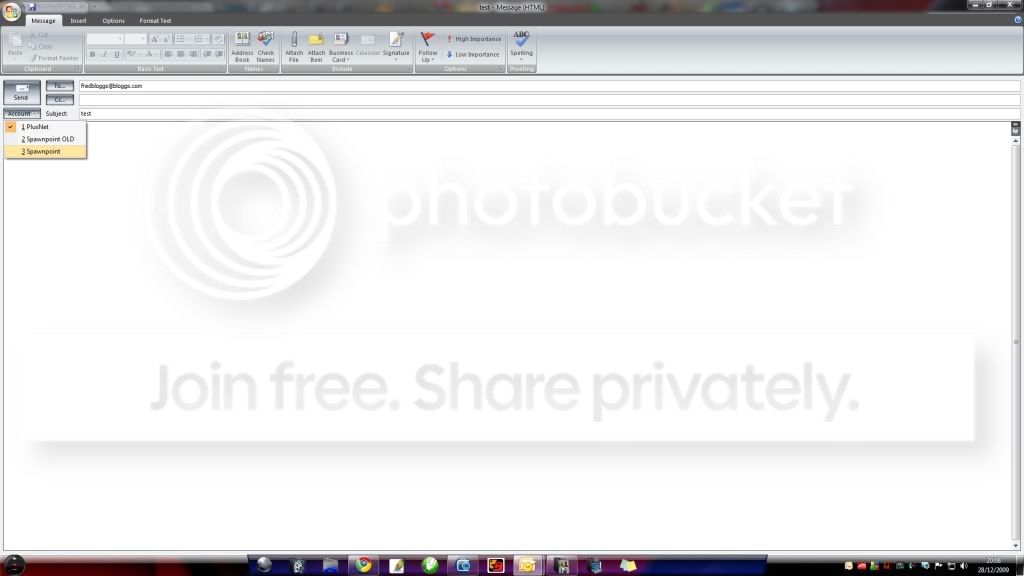Image resolution: width=1024 pixels, height=576 pixels.
Task: Select the 3 Spawnpoint account
Action: coord(45,152)
